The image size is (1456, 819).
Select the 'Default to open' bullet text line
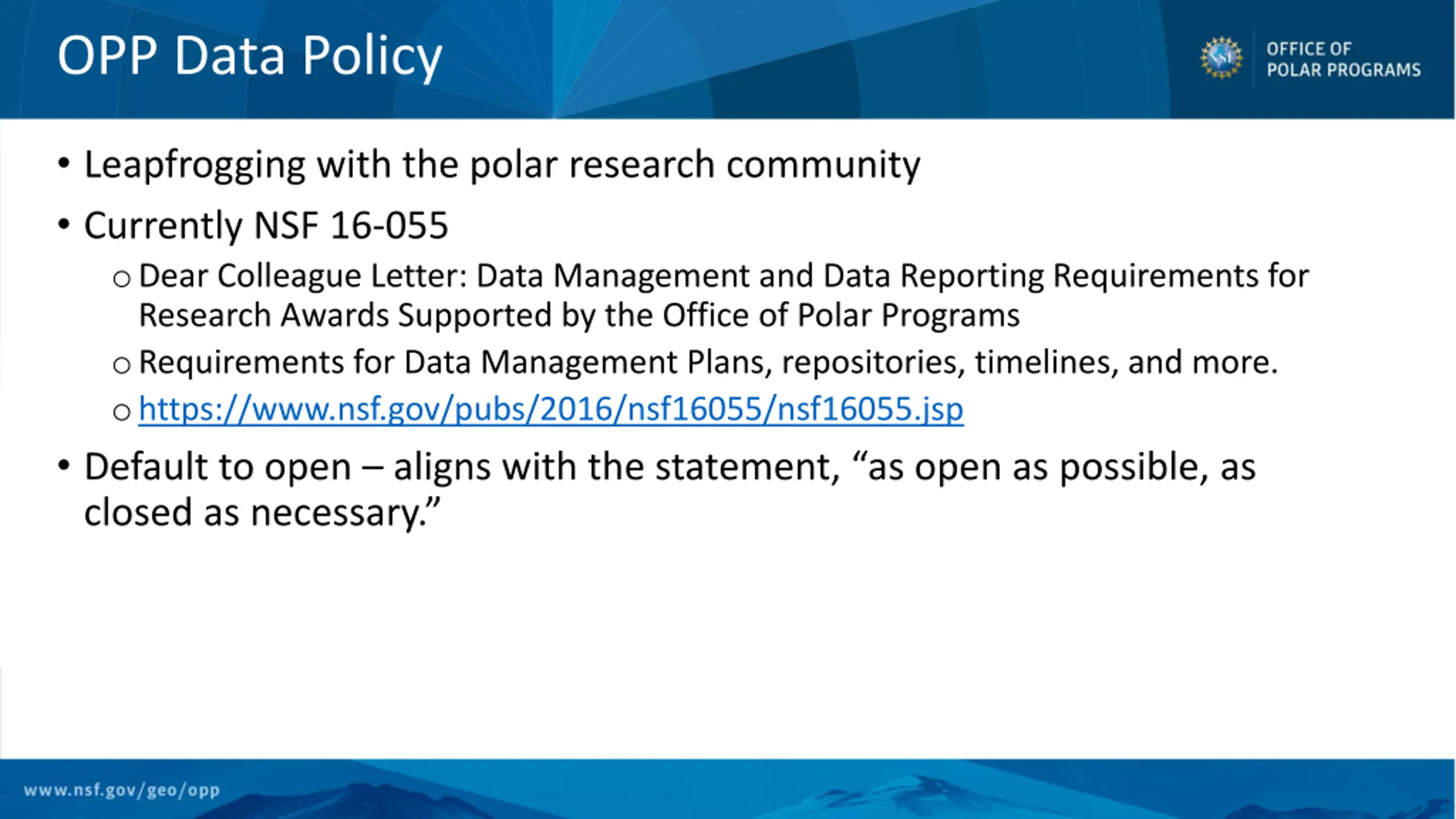(670, 468)
